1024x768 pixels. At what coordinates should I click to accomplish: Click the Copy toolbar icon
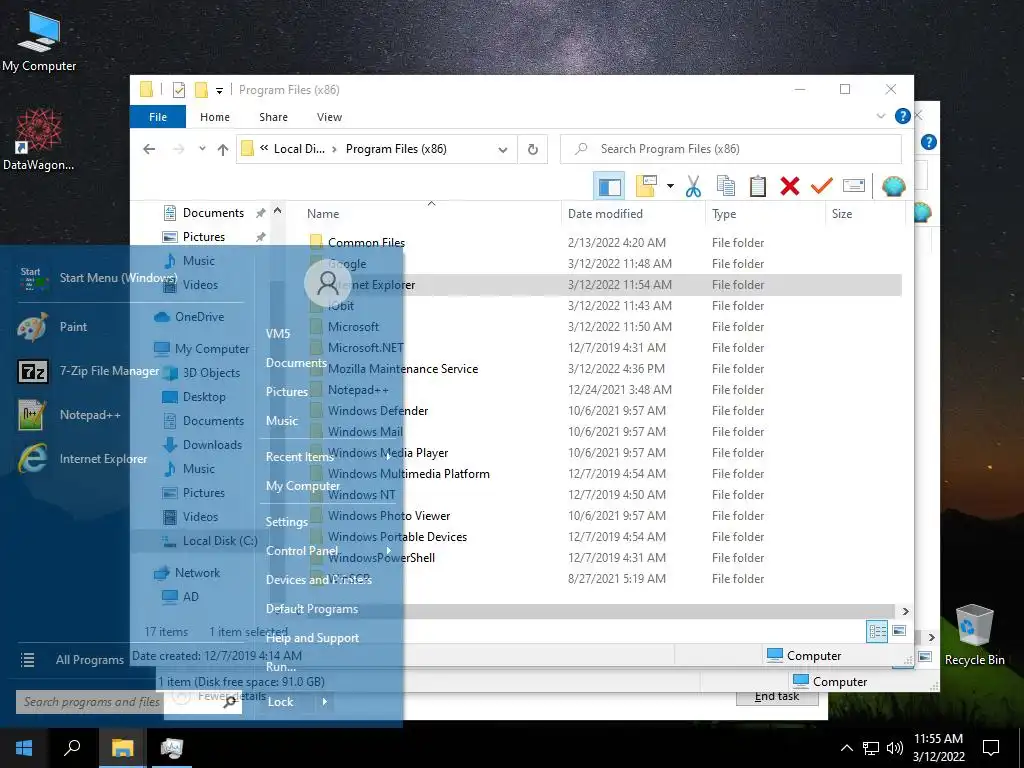[x=726, y=186]
